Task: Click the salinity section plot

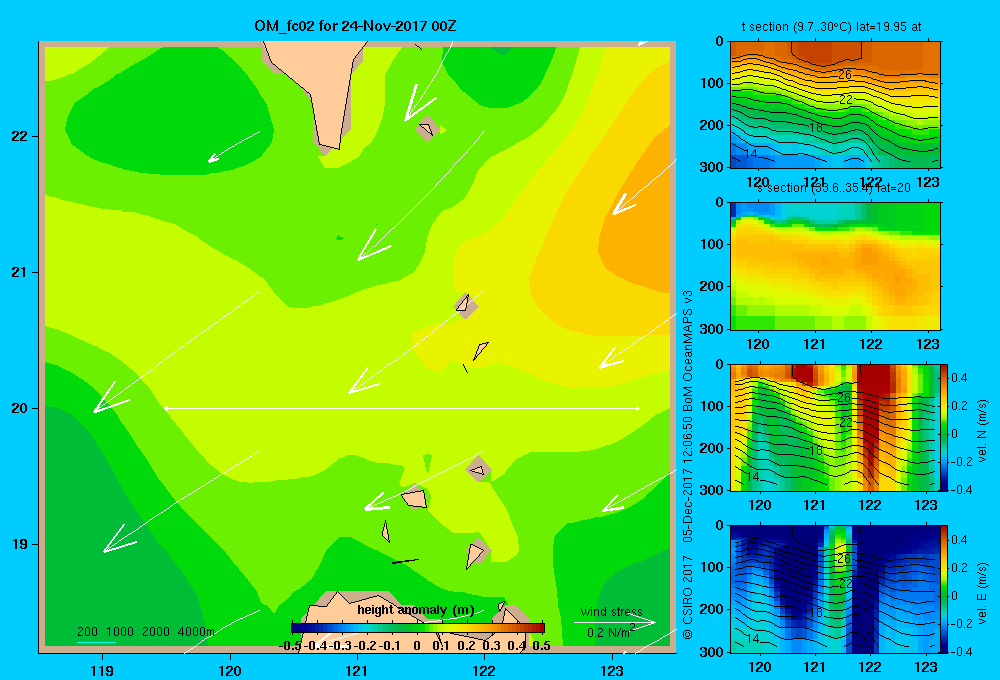Action: (x=835, y=266)
